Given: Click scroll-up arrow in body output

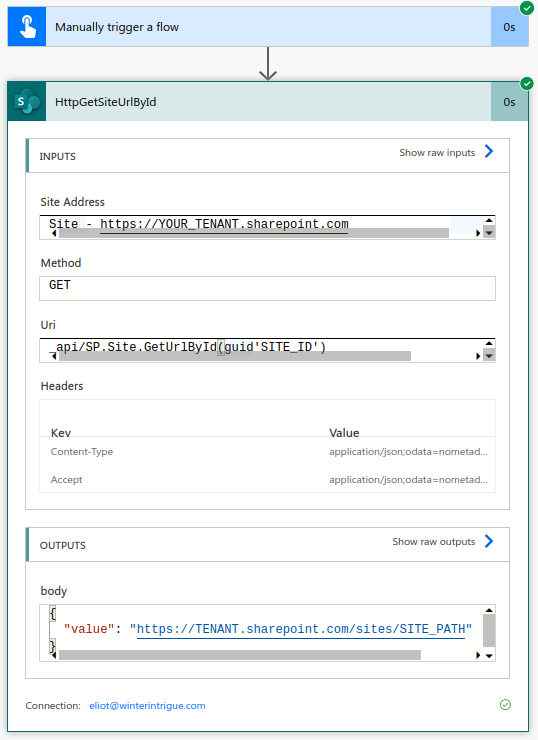Looking at the screenshot, I should click(x=489, y=610).
